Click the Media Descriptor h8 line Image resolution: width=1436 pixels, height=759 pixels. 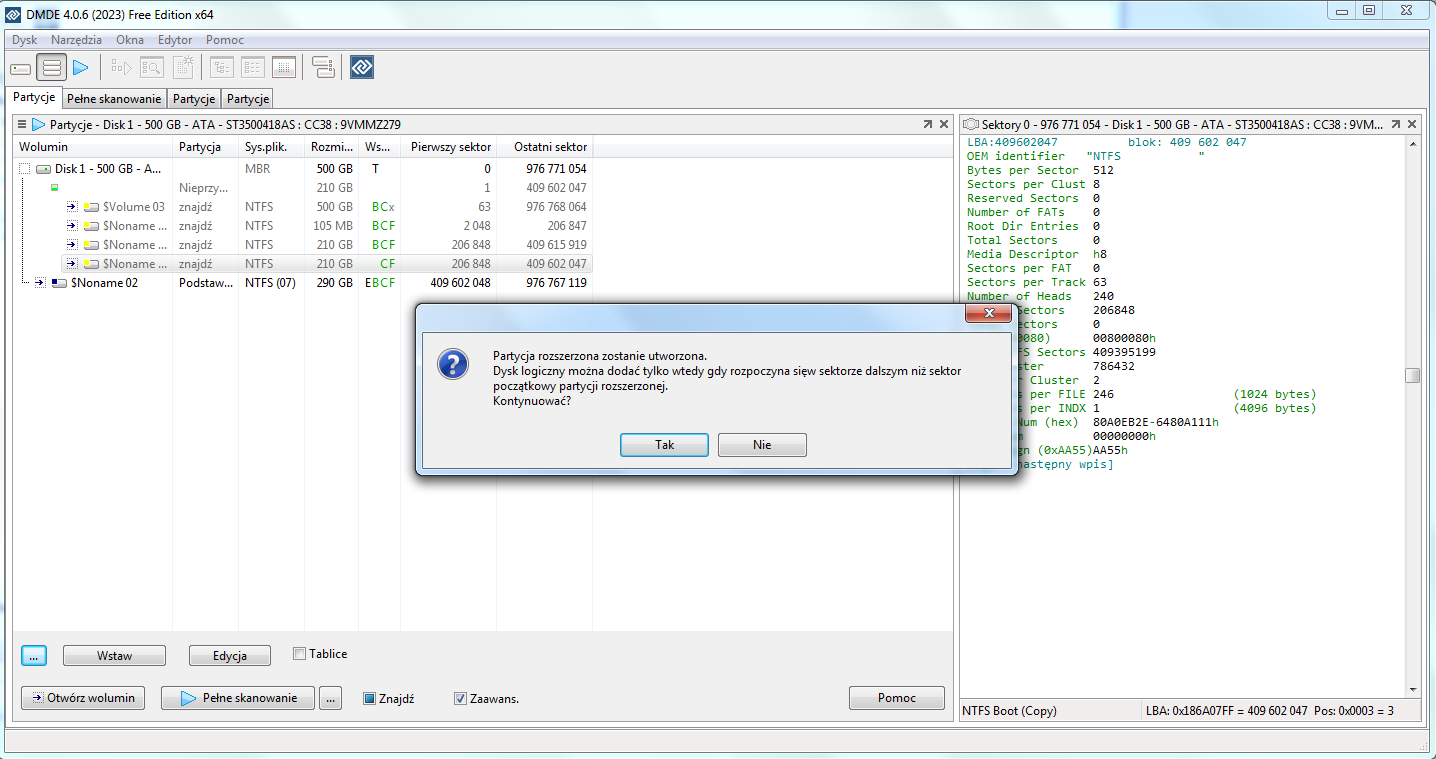tap(1037, 254)
